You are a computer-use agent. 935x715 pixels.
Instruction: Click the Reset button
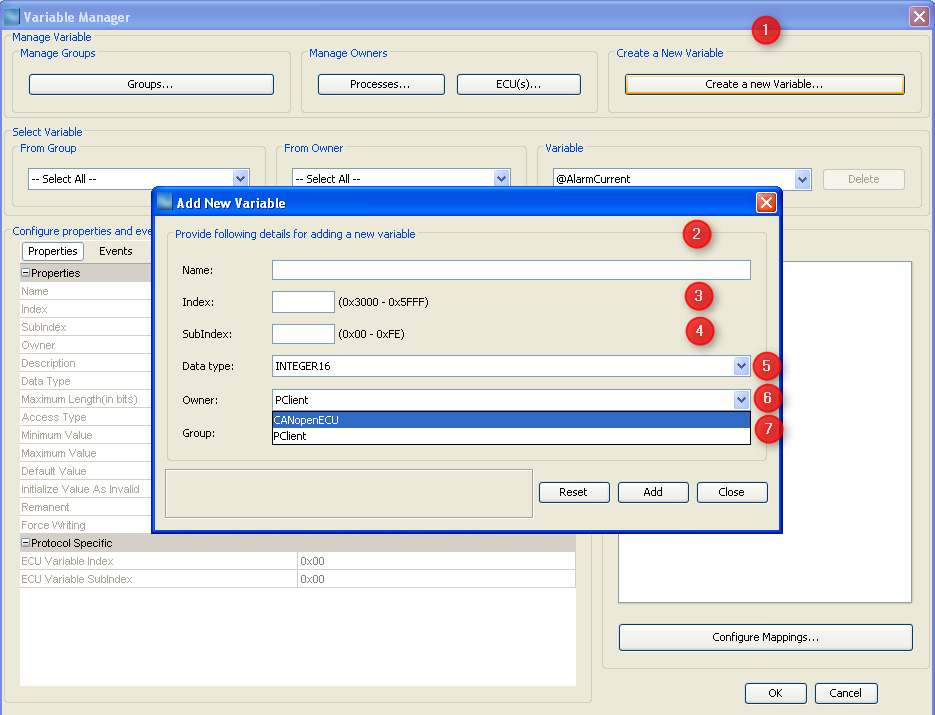(x=574, y=492)
